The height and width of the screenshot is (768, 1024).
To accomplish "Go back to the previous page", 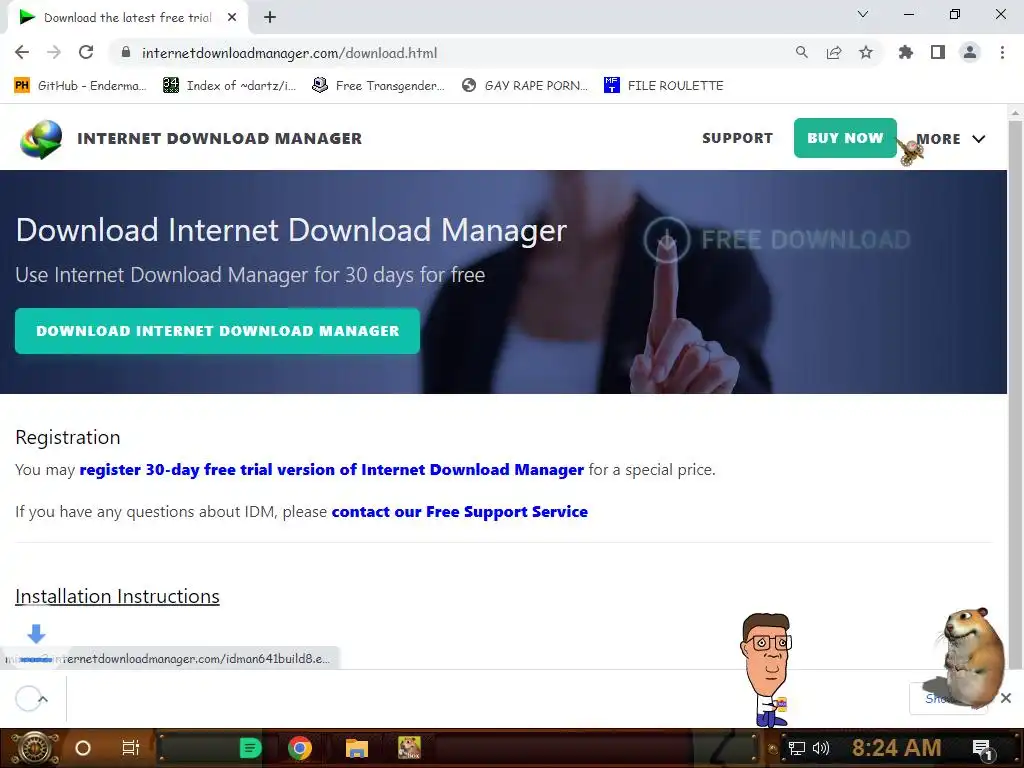I will (22, 53).
